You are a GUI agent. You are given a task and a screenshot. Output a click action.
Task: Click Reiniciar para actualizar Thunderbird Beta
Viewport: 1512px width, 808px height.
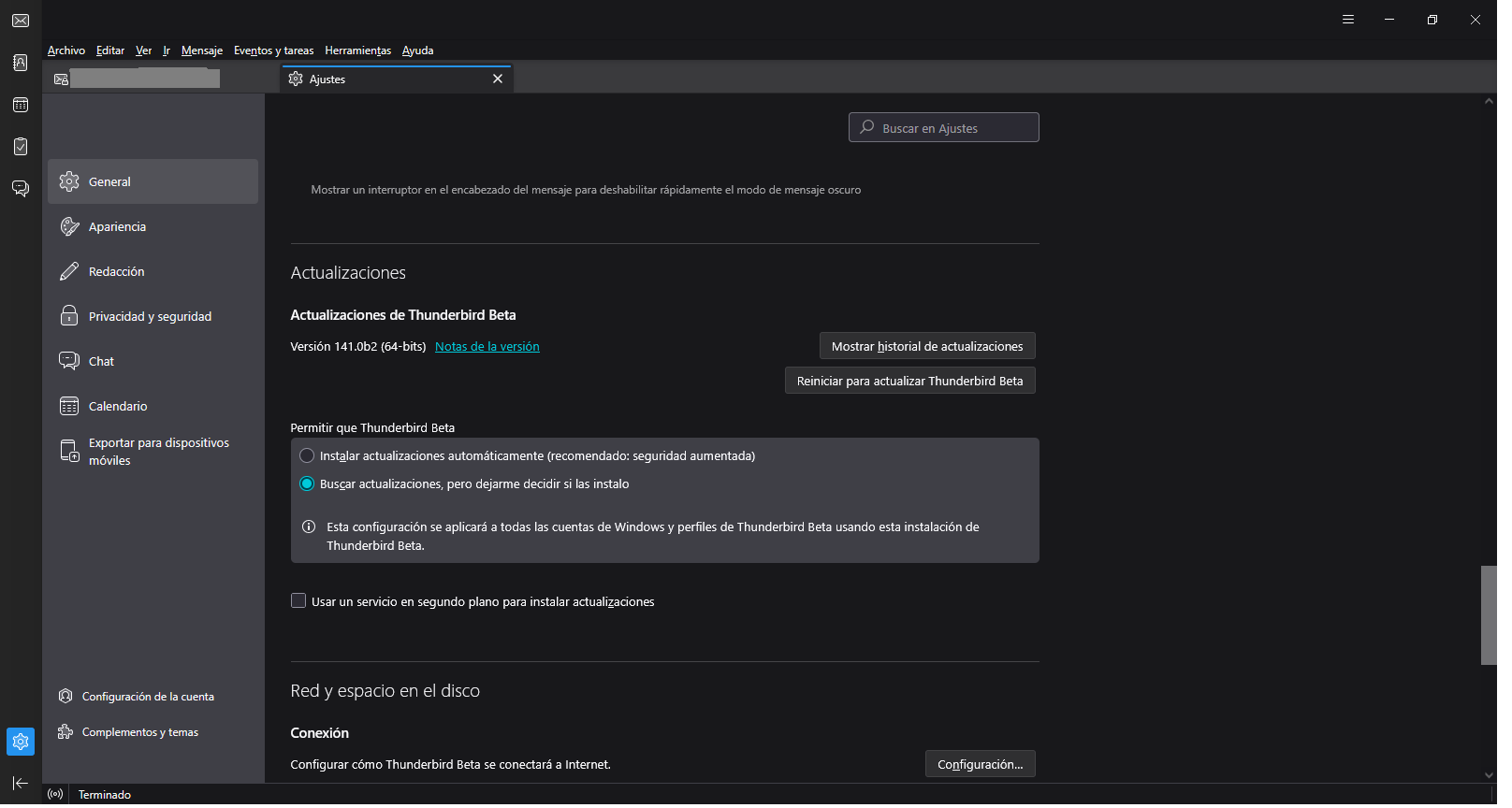(x=909, y=382)
